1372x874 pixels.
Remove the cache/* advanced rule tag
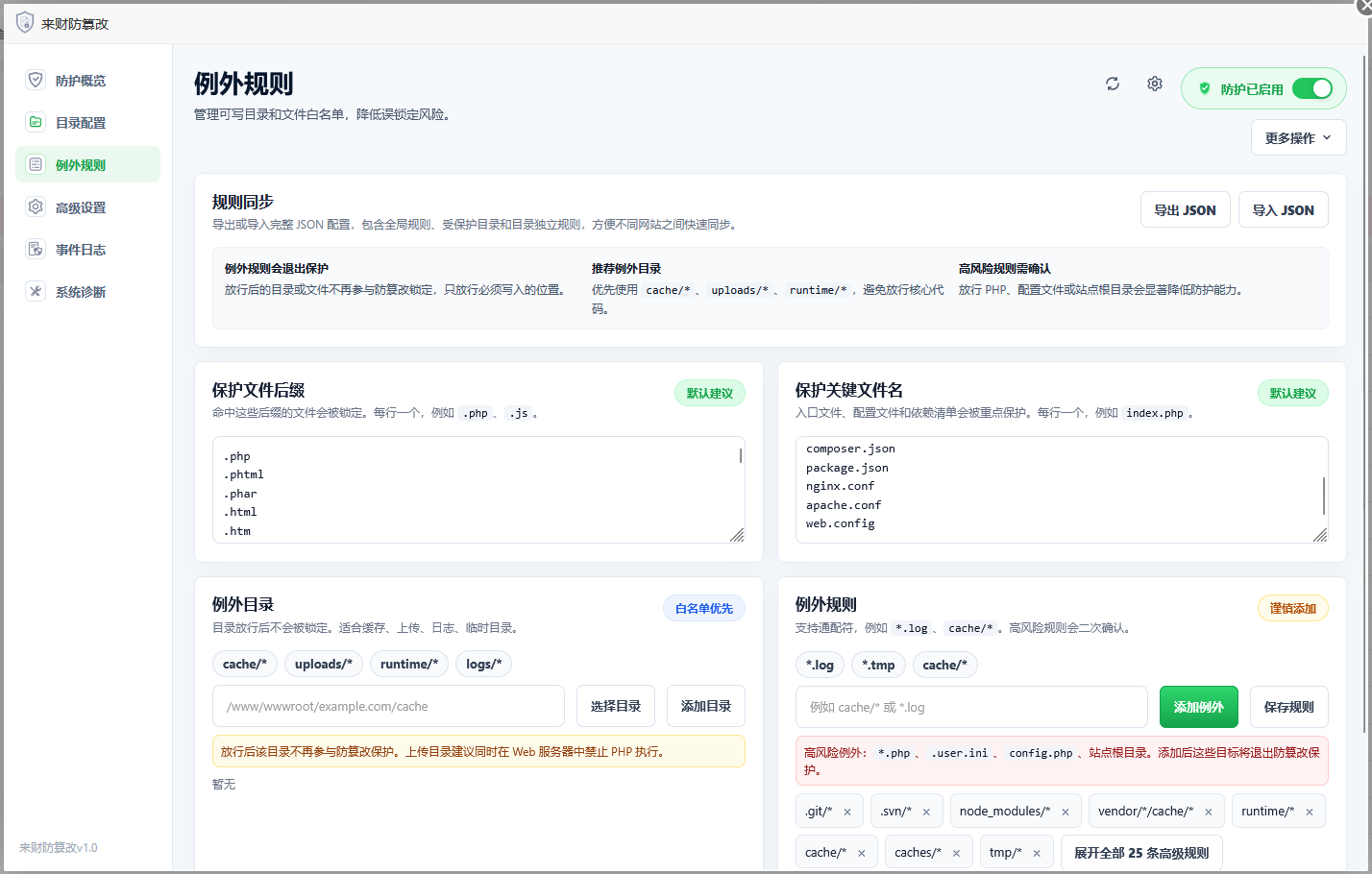coord(862,853)
